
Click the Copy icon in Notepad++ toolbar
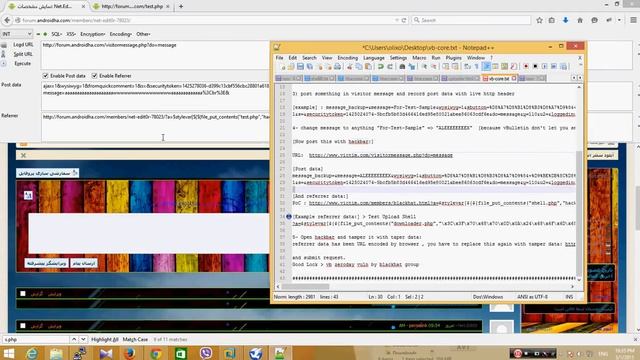click(359, 67)
